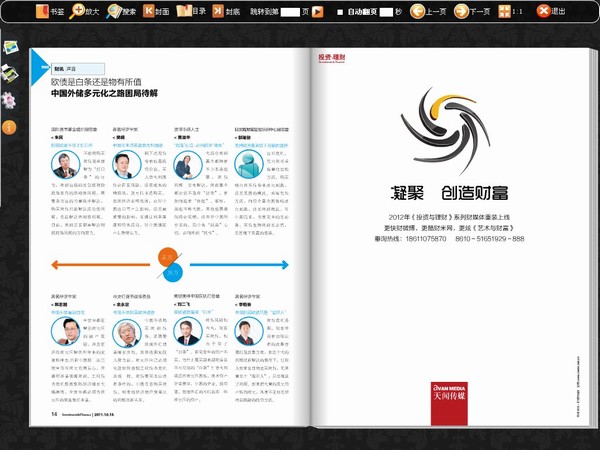Go to previous page with 上一页

click(x=428, y=11)
